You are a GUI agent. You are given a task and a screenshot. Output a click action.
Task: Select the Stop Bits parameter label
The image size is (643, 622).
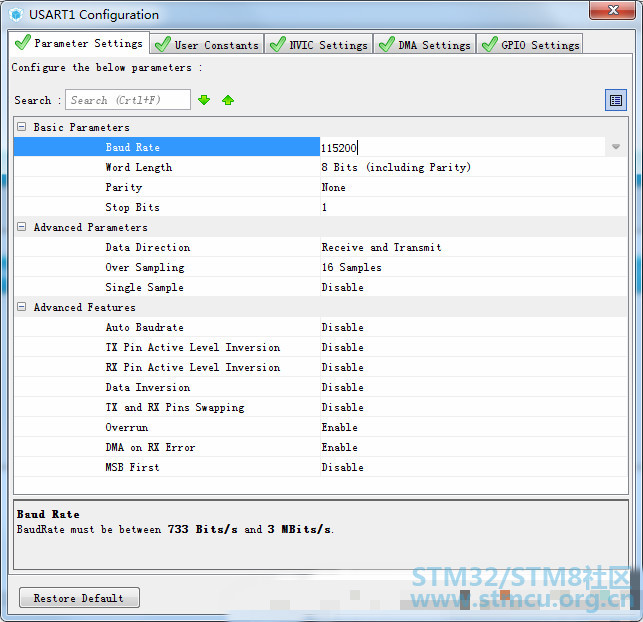tap(132, 207)
